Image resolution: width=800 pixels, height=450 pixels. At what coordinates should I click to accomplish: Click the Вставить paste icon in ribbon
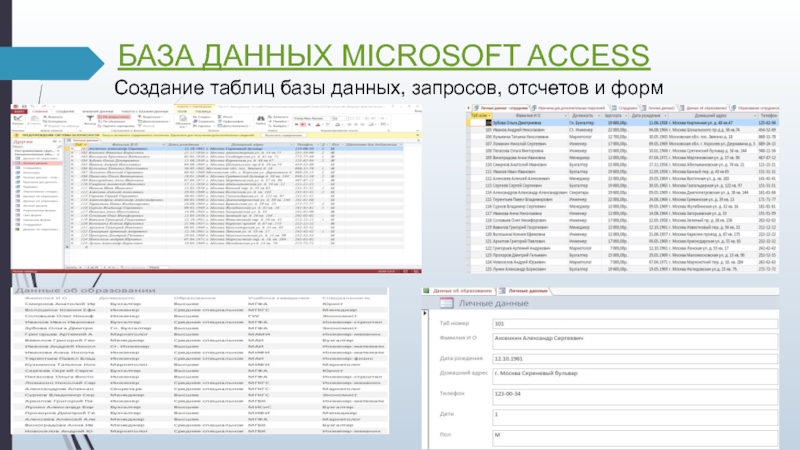[x=35, y=118]
